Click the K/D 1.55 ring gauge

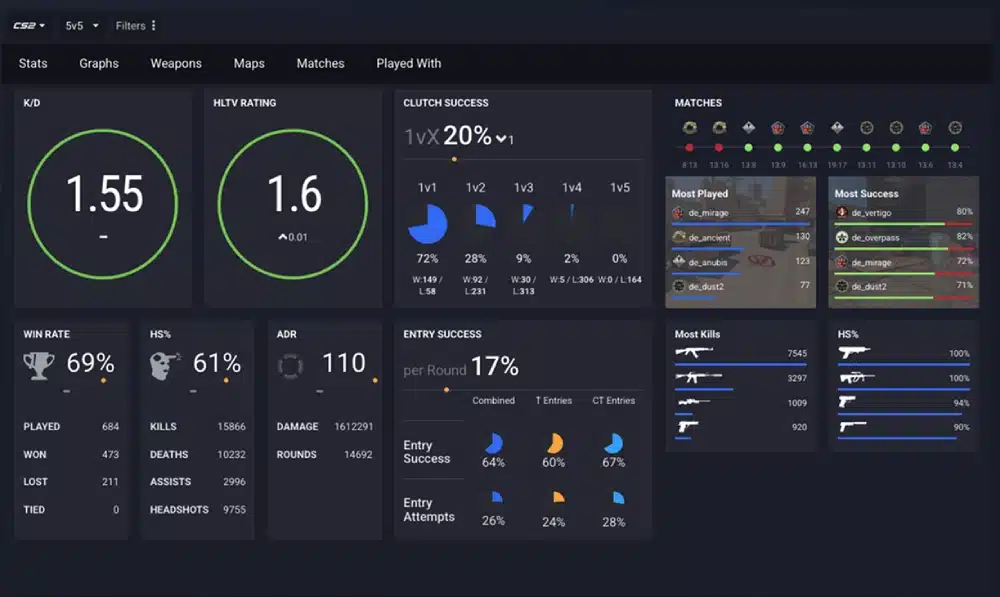103,204
